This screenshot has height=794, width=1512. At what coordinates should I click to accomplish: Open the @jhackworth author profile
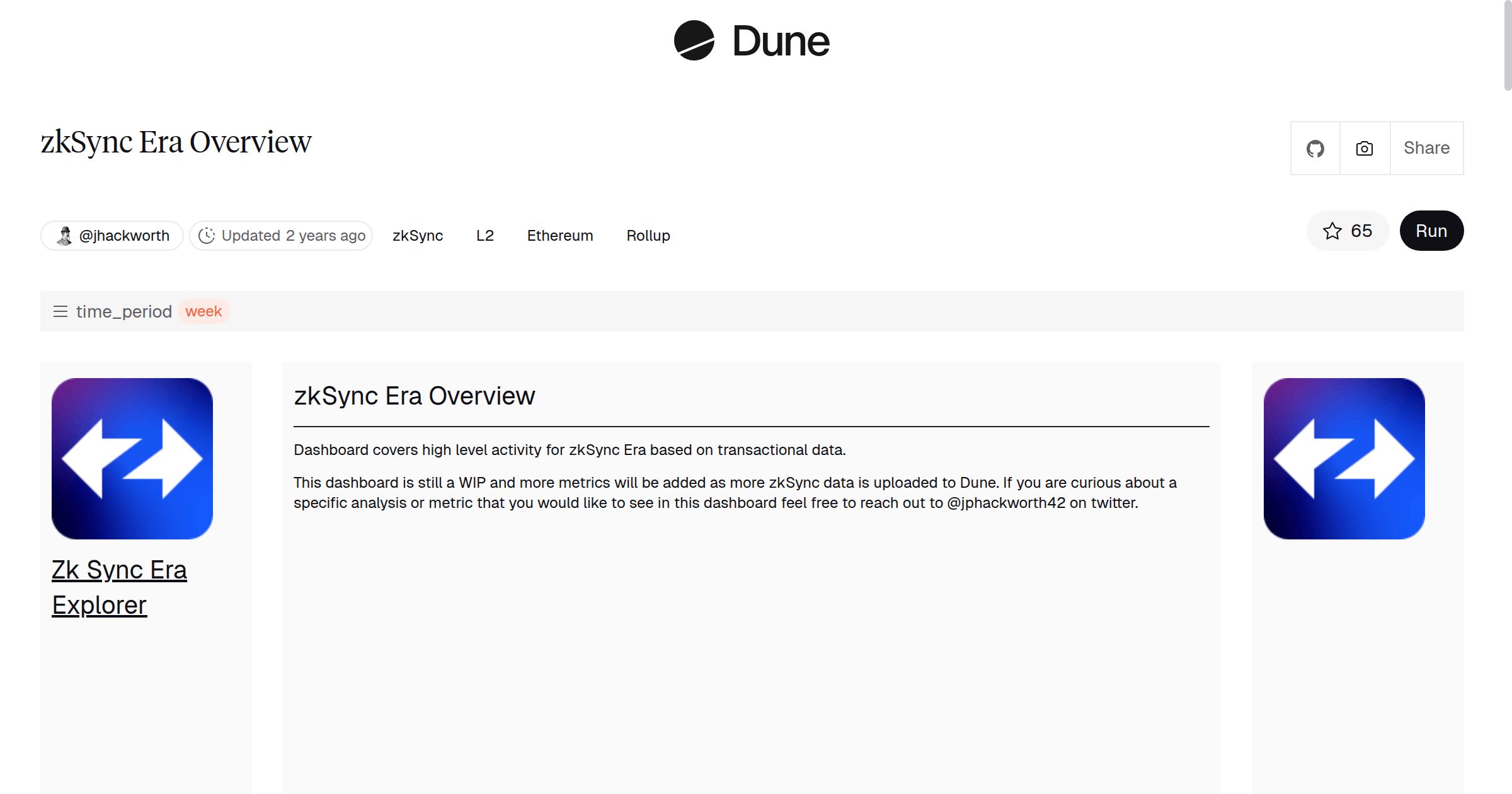click(x=124, y=236)
